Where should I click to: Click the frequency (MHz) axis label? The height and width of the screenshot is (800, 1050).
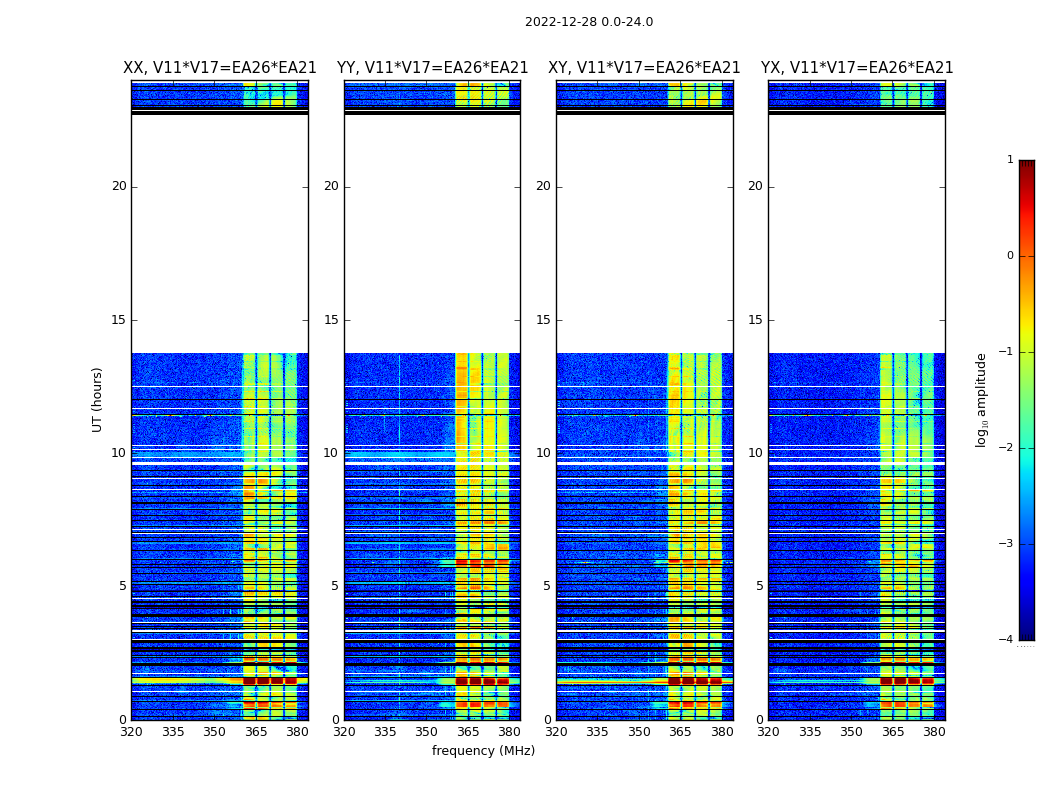(483, 751)
